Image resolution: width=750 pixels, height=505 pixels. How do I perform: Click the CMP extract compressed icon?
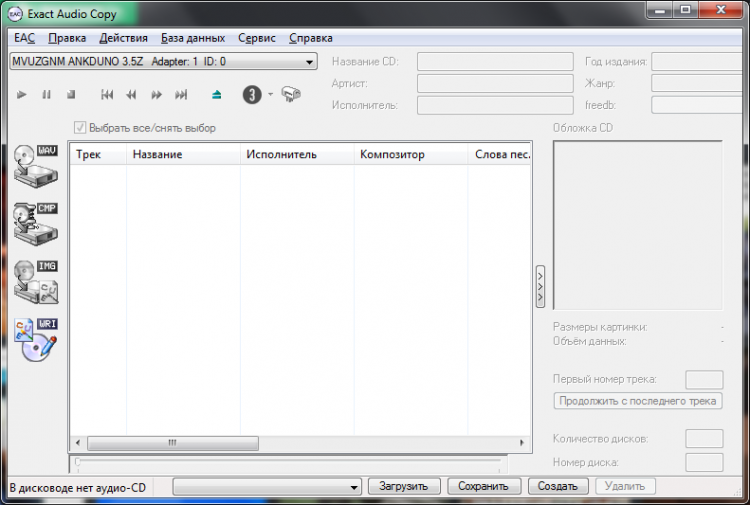click(36, 224)
